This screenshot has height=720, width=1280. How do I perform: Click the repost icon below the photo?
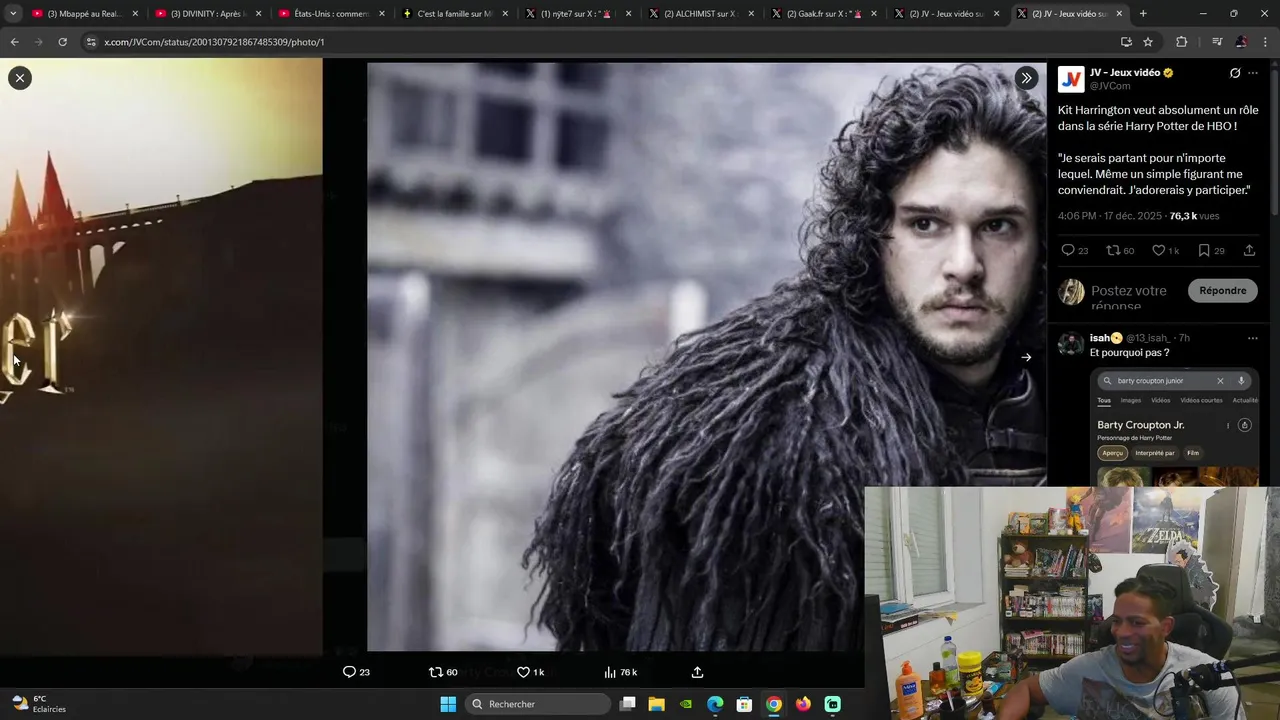[435, 672]
